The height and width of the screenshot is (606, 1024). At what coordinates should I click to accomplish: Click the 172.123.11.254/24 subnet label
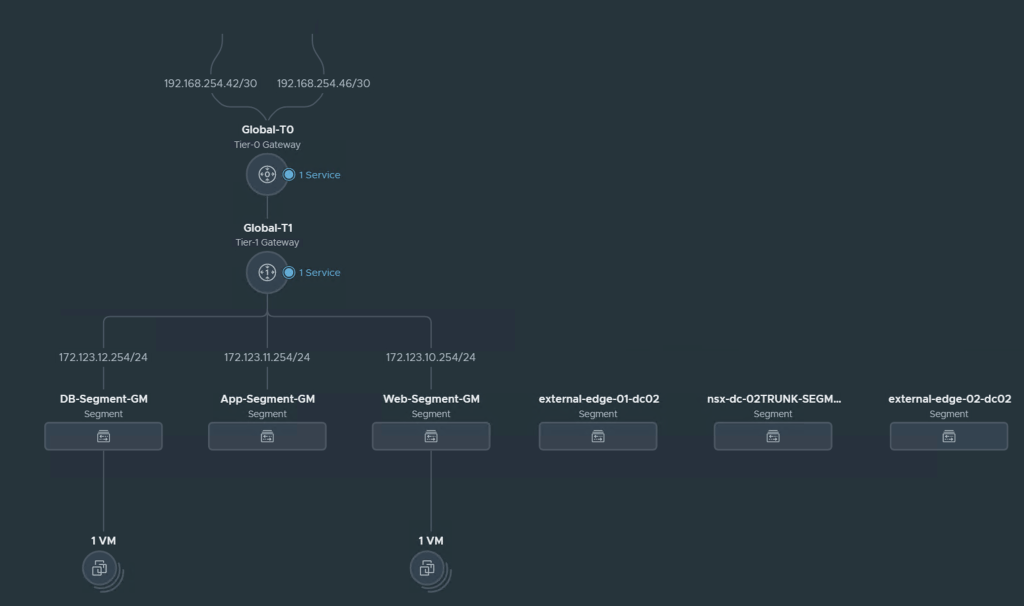point(267,357)
